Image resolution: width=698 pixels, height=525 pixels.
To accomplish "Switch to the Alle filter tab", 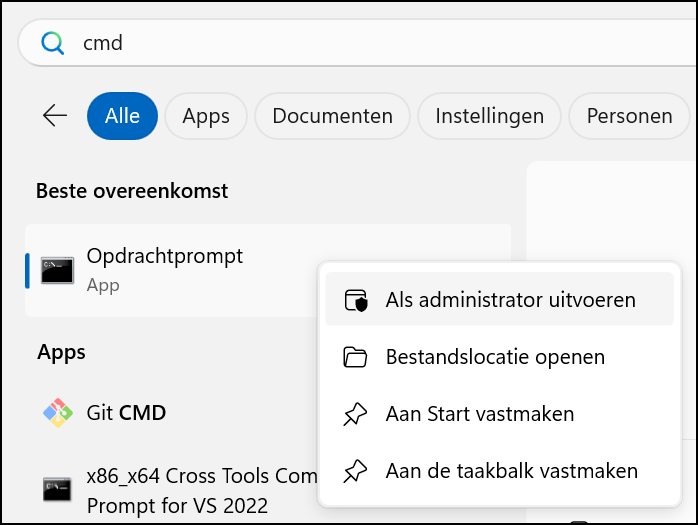I will (x=122, y=116).
